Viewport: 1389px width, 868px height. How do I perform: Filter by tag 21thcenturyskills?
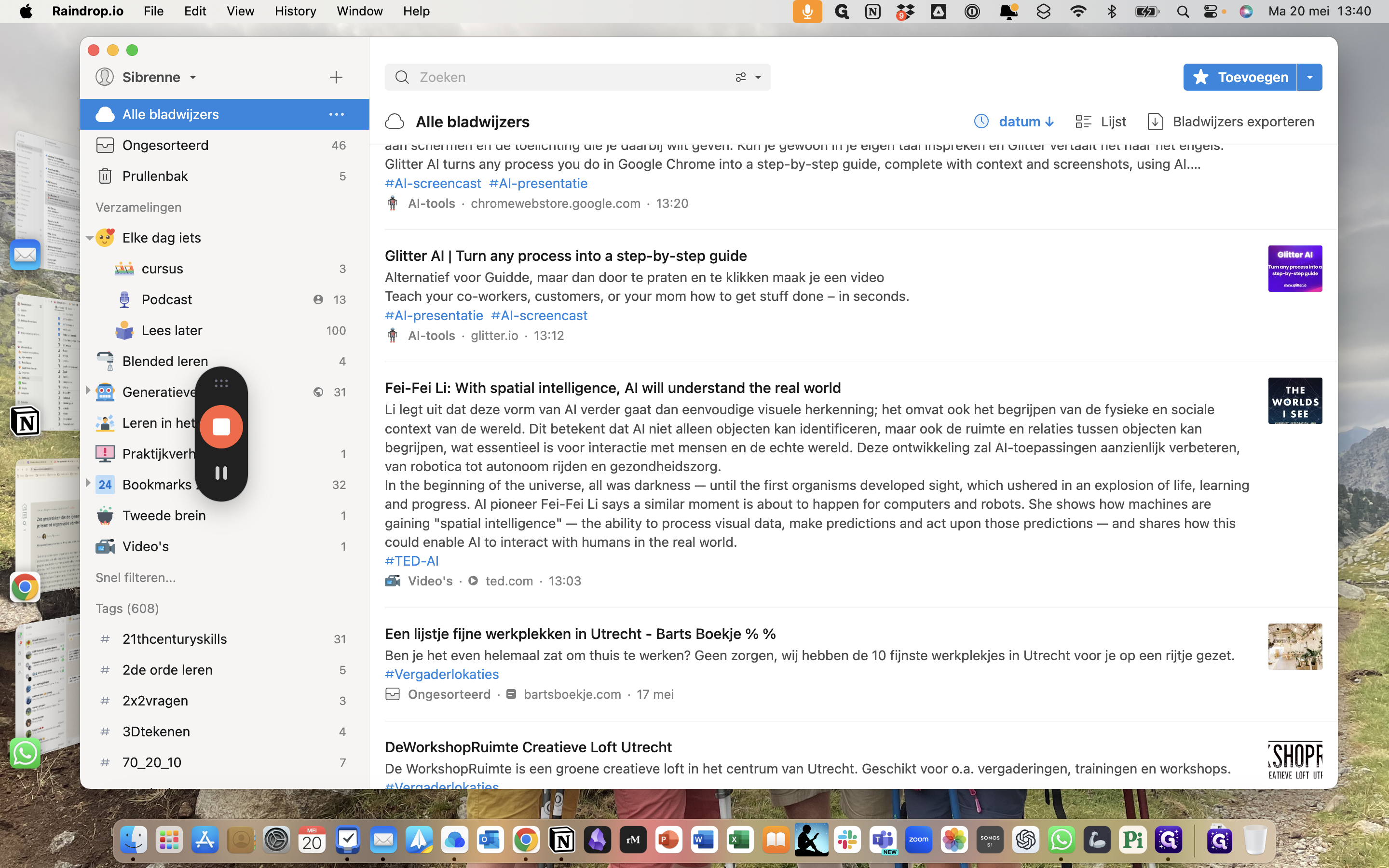pos(224,639)
